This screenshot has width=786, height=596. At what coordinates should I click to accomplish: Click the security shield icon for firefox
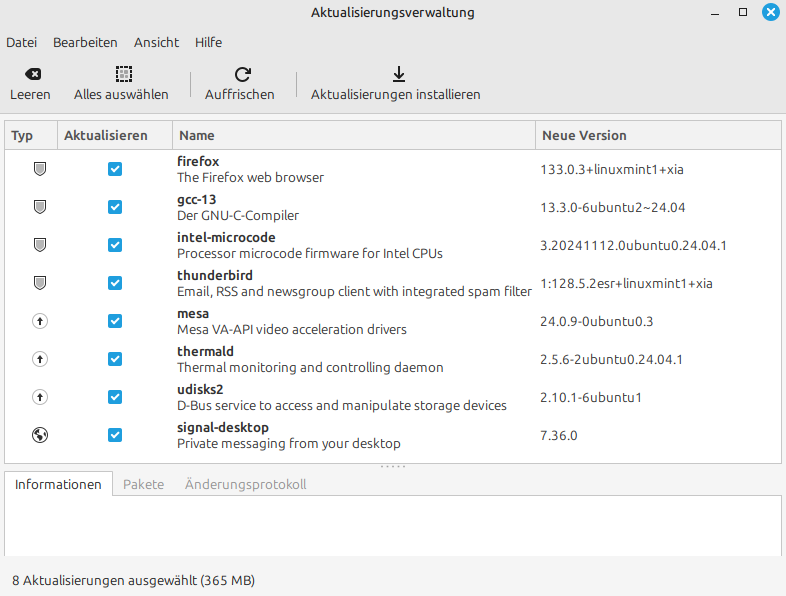tap(40, 169)
